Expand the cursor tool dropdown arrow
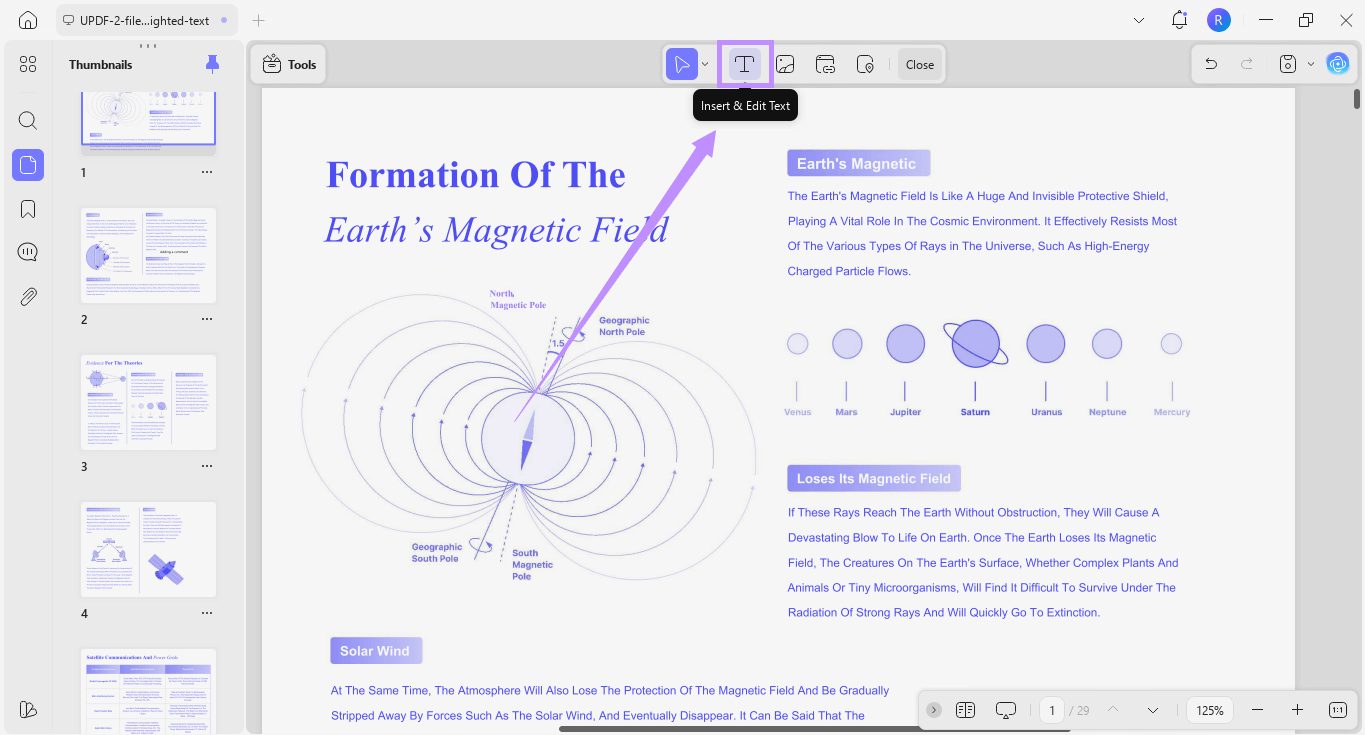The width and height of the screenshot is (1365, 735). [x=705, y=64]
